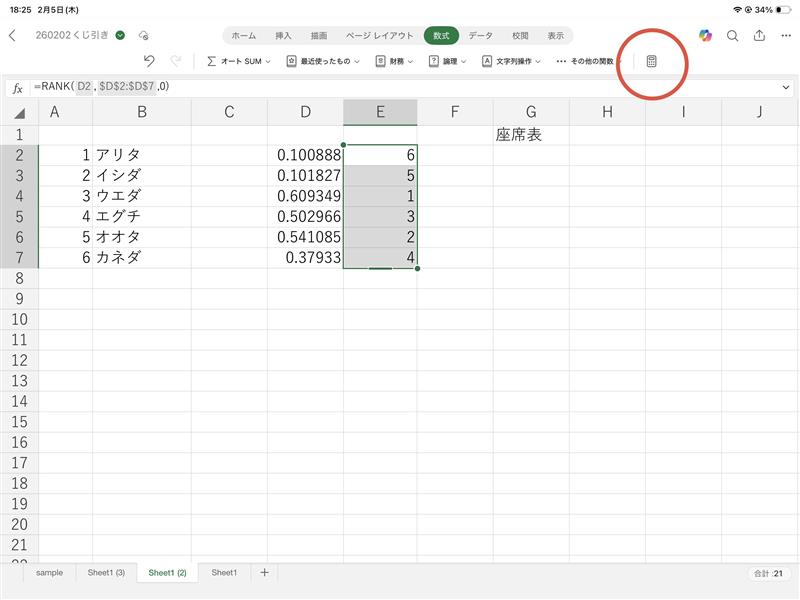The image size is (800, 600).
Task: Expand the 文字列操作 functions dropdown
Action: pos(511,61)
